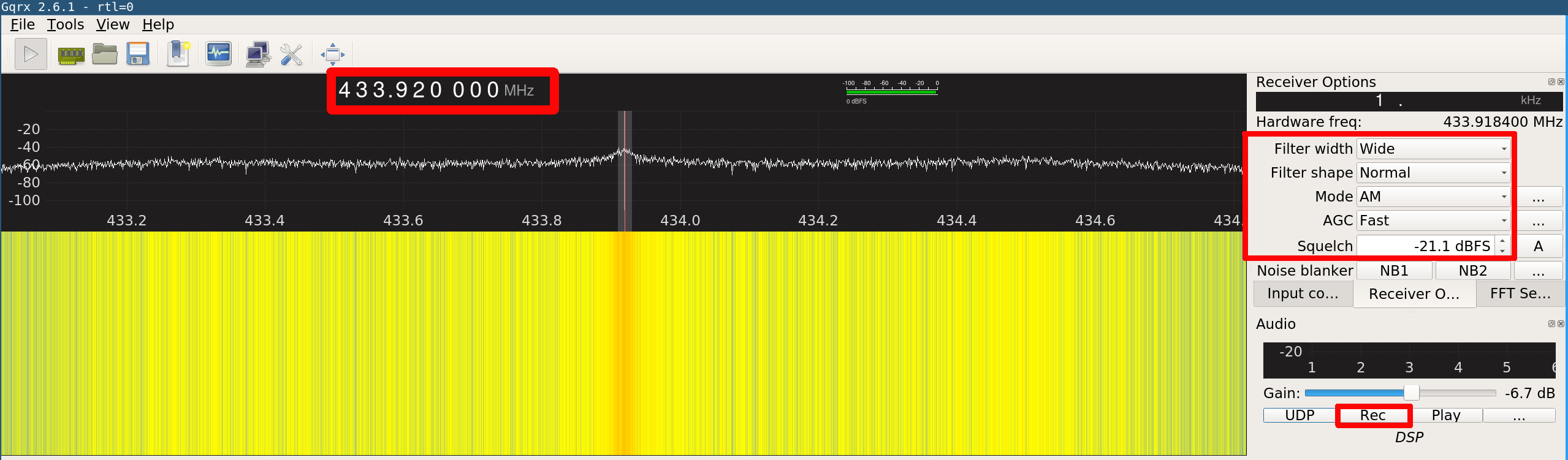
Task: Open the Tools menu
Action: point(65,25)
